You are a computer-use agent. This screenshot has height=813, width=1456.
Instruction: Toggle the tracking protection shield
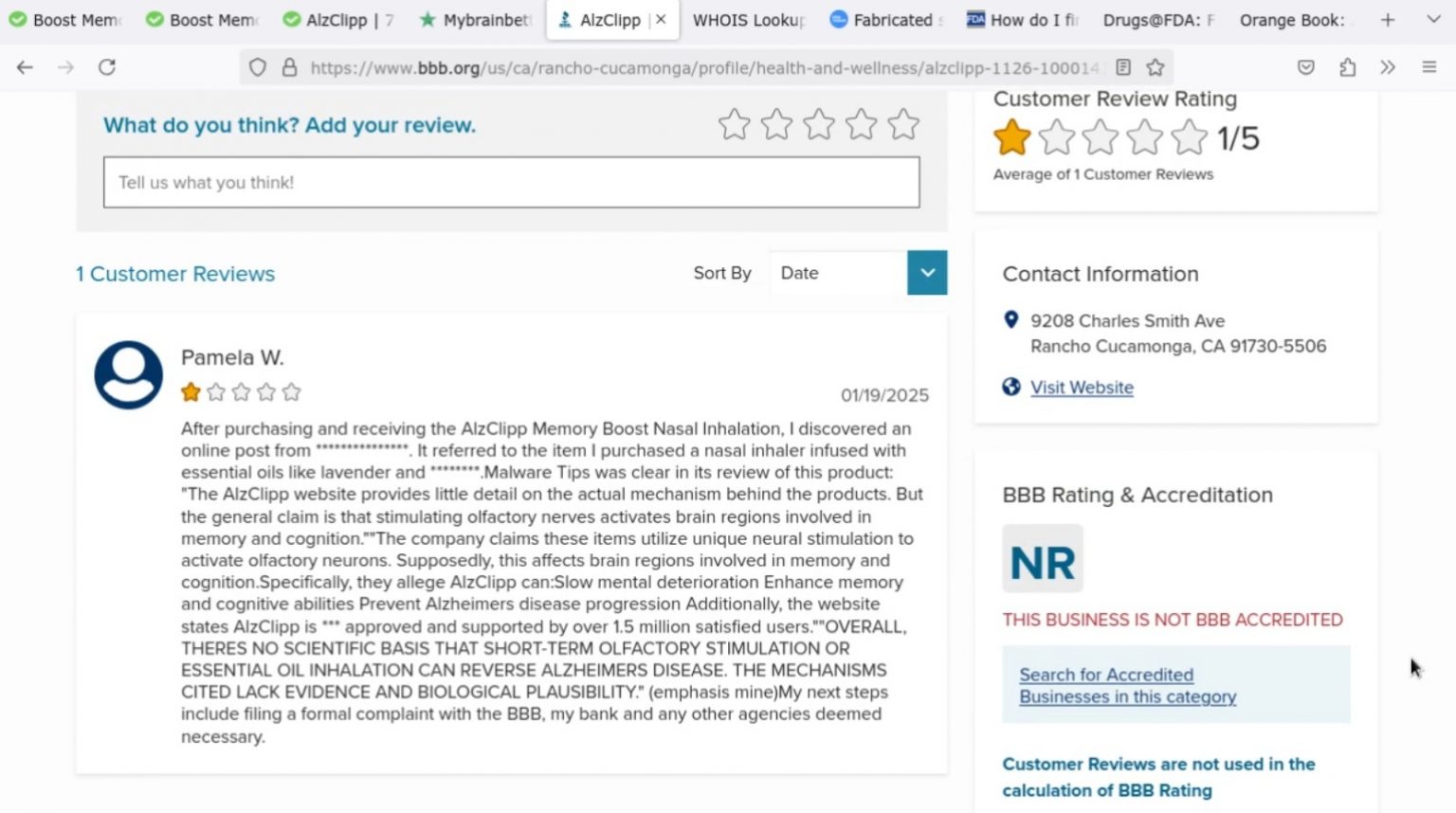click(x=257, y=67)
